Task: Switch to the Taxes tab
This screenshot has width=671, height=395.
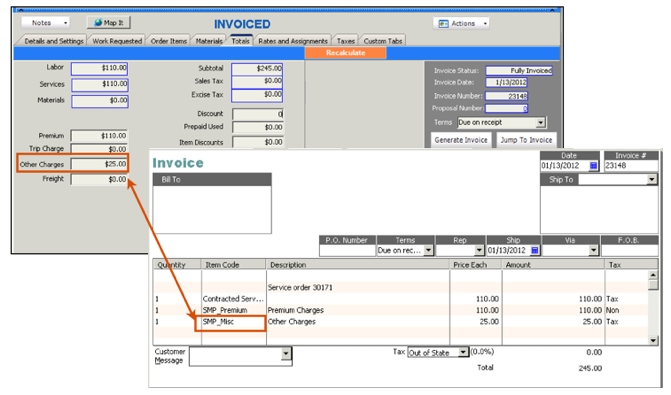Action: click(x=345, y=41)
